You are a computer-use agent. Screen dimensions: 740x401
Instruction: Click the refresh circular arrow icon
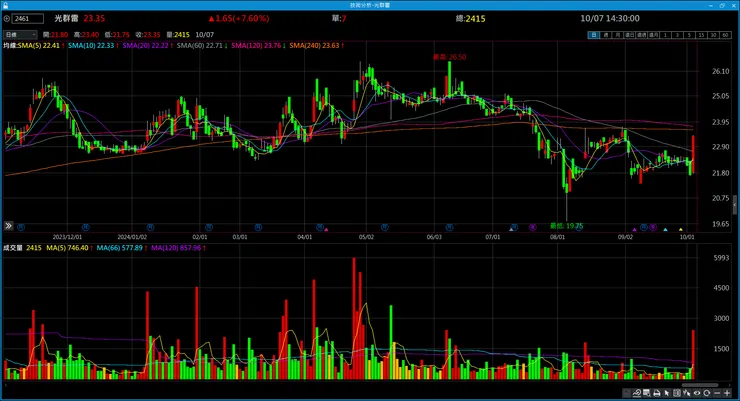(707, 393)
